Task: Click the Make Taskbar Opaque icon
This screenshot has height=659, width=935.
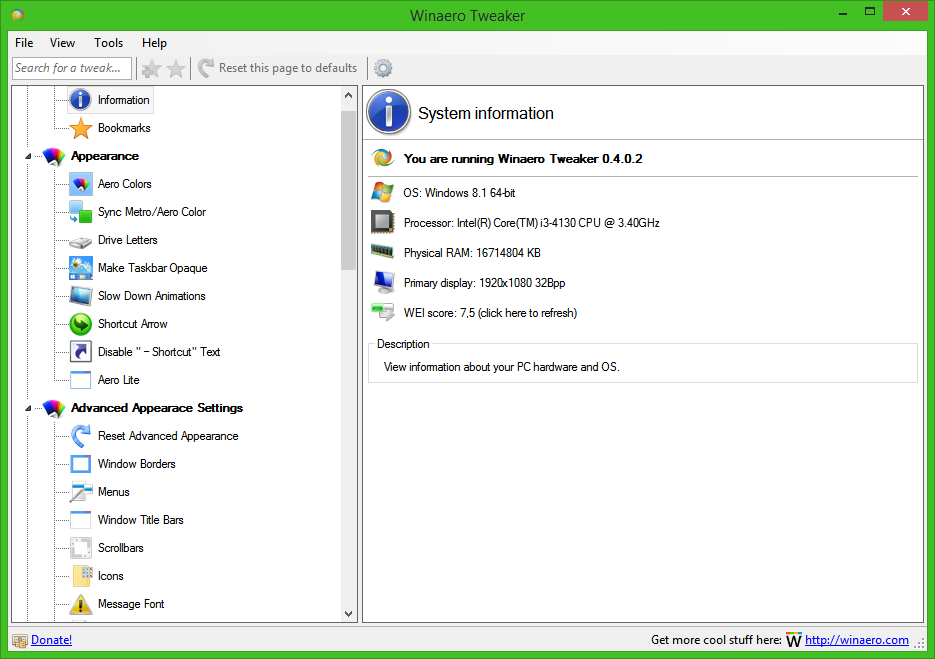Action: tap(81, 268)
